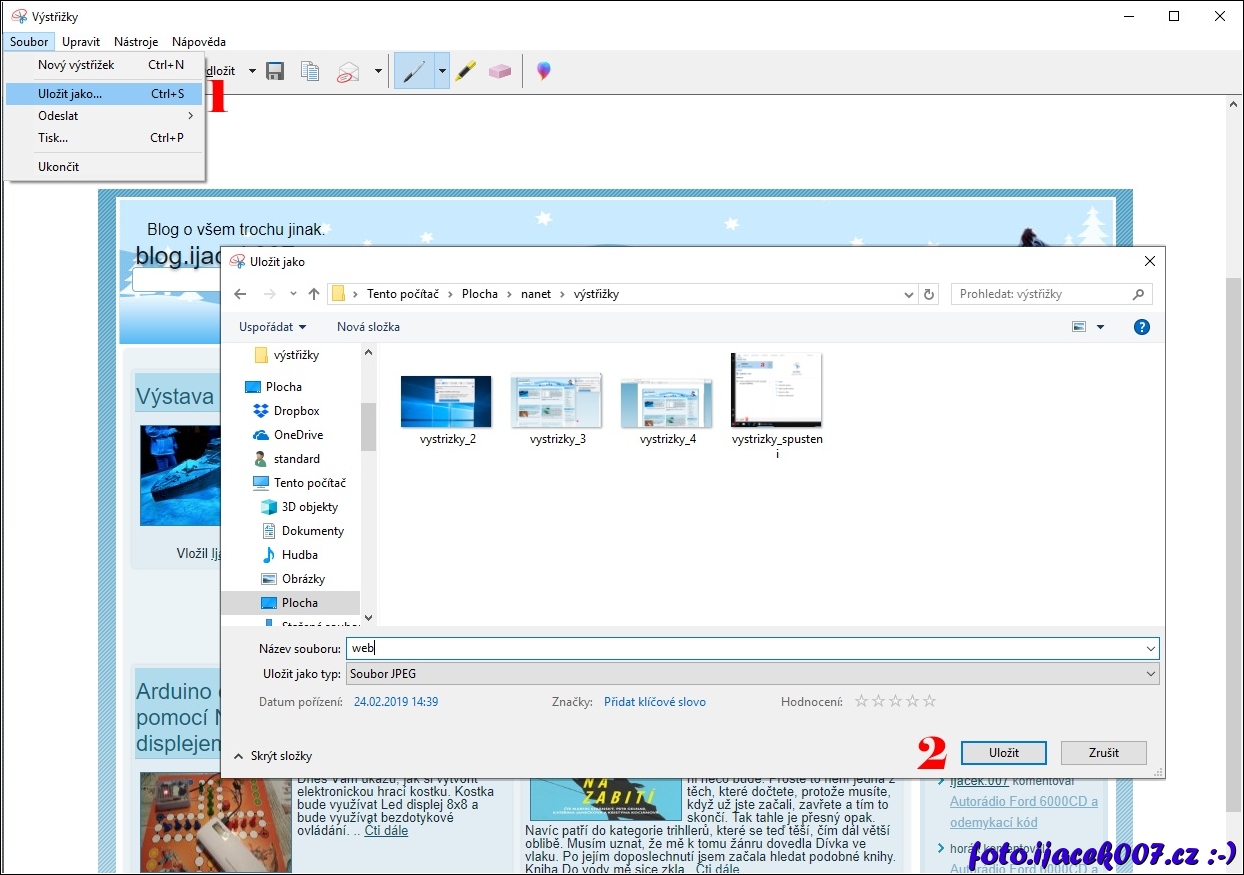Image resolution: width=1244 pixels, height=875 pixels.
Task: Select the vystrizky_3 thumbnail
Action: pos(557,401)
